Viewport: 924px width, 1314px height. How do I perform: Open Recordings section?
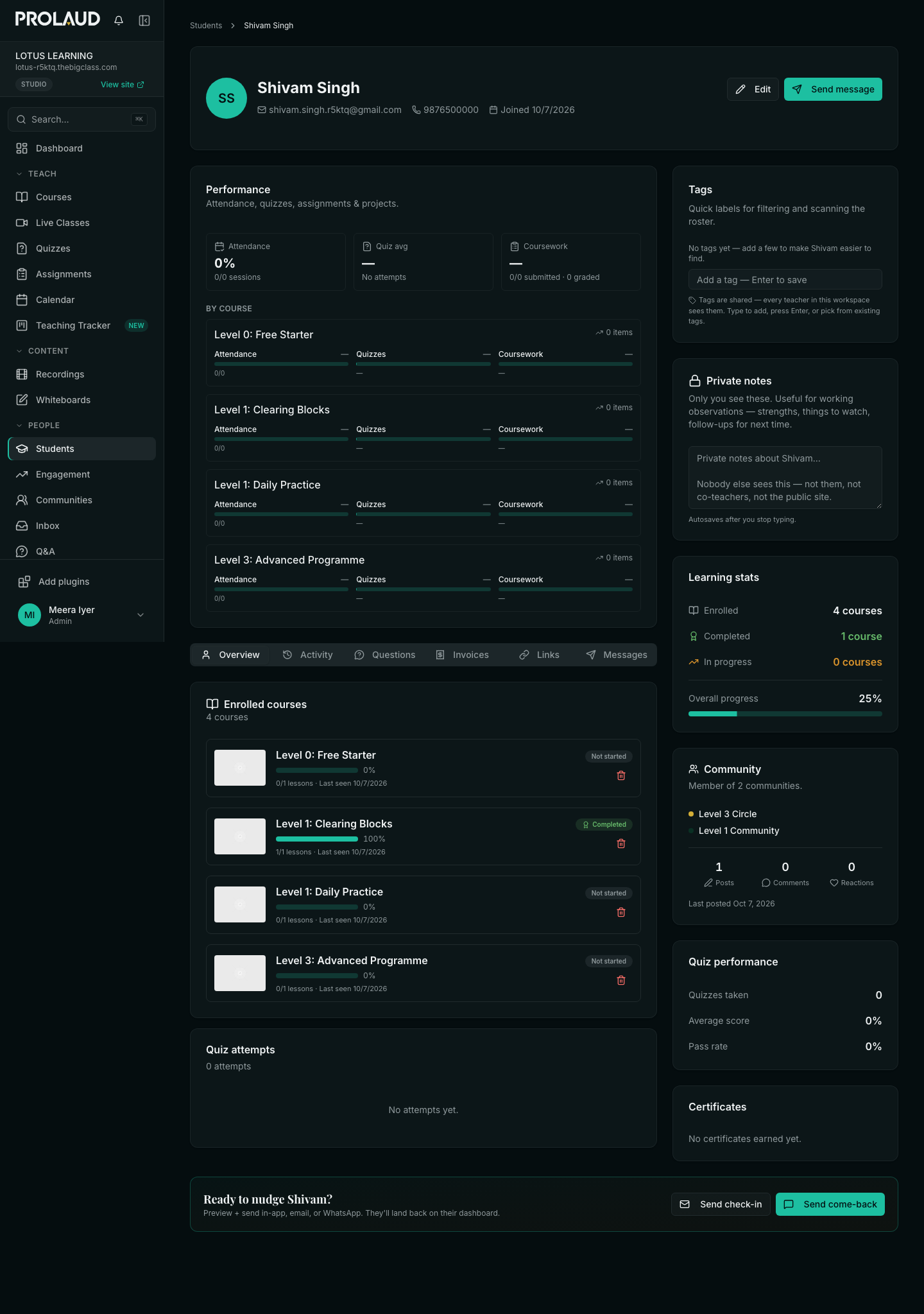click(x=81, y=374)
